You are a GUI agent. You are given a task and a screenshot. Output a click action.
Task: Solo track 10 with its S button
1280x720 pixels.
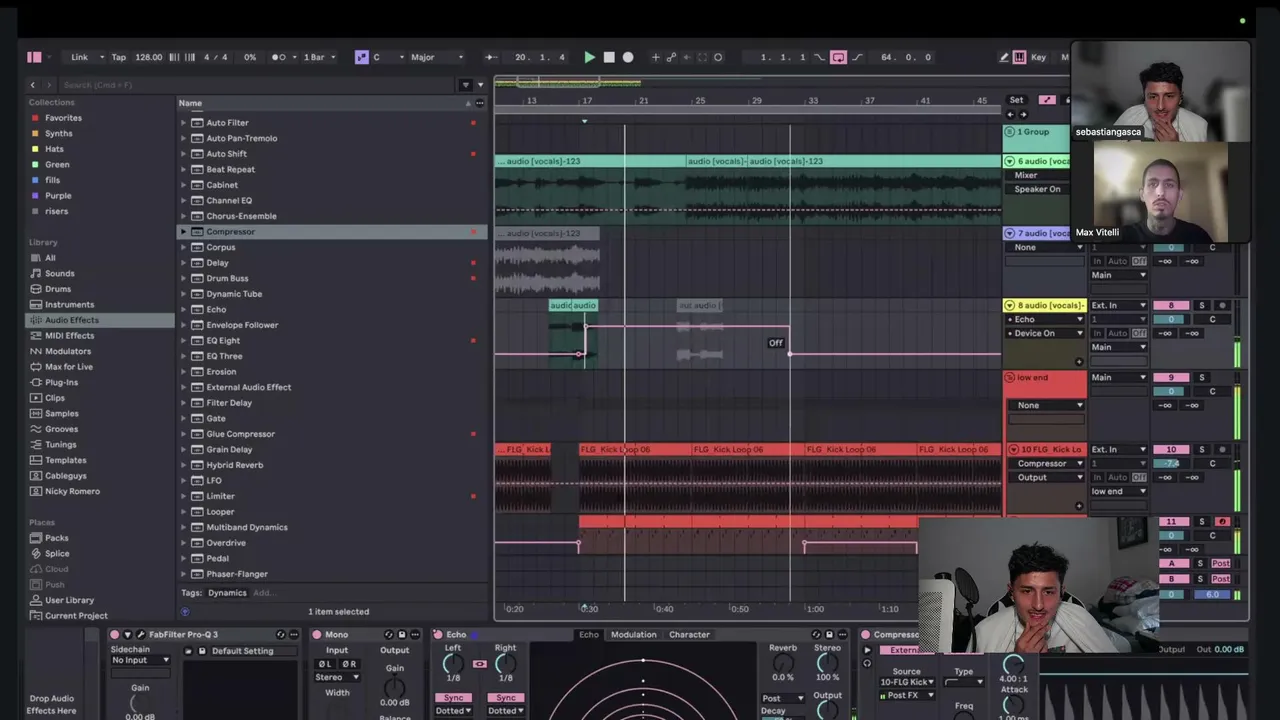(1202, 449)
